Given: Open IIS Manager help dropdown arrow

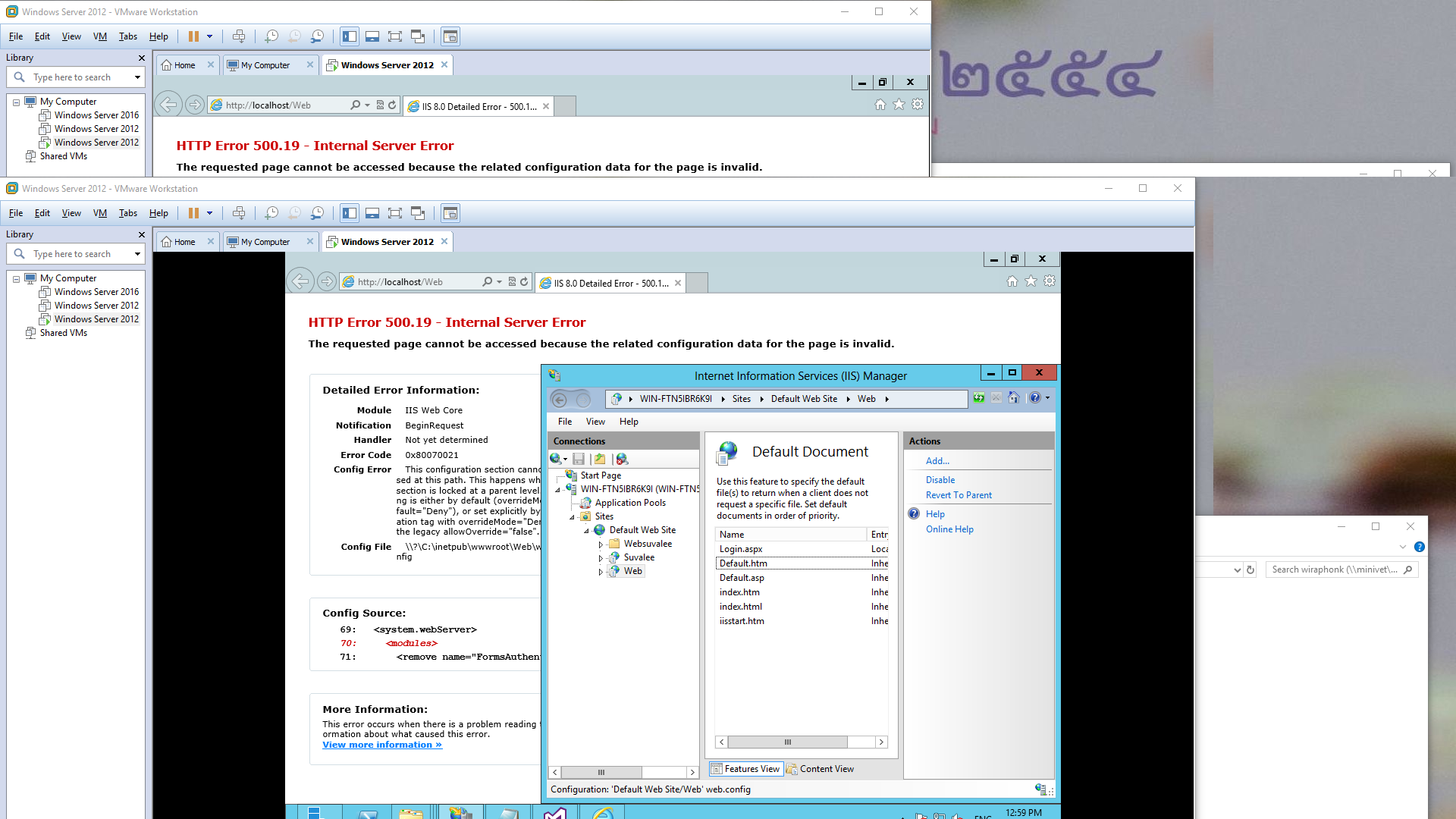Looking at the screenshot, I should (1048, 398).
